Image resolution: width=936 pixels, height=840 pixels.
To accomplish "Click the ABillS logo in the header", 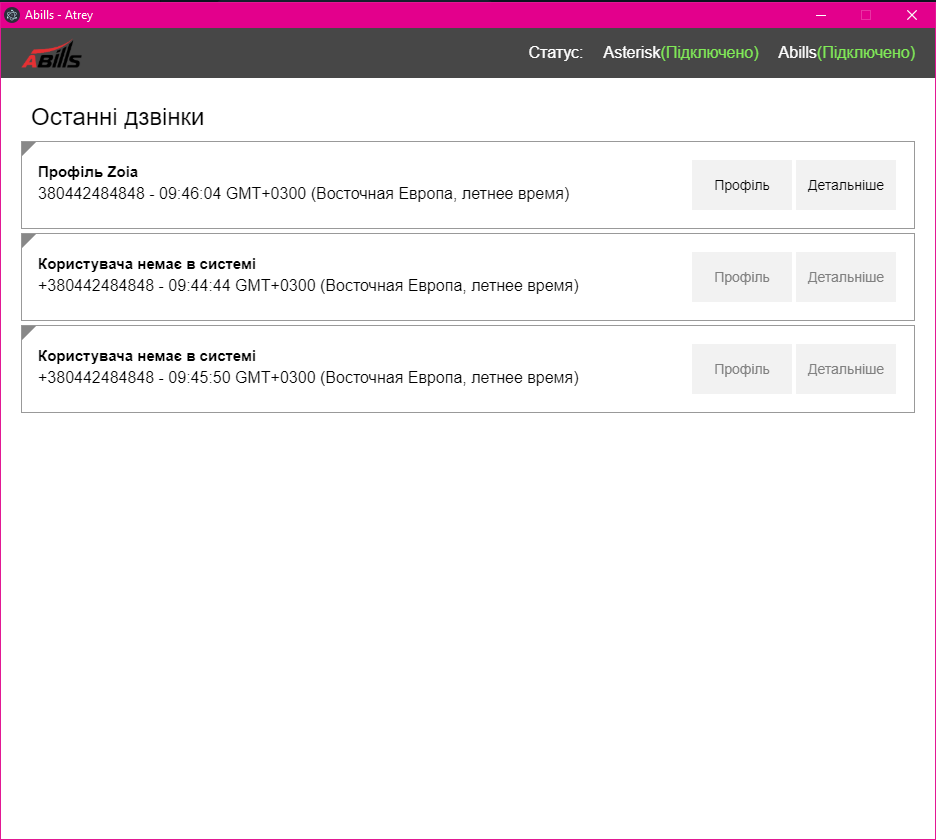I will (x=51, y=56).
